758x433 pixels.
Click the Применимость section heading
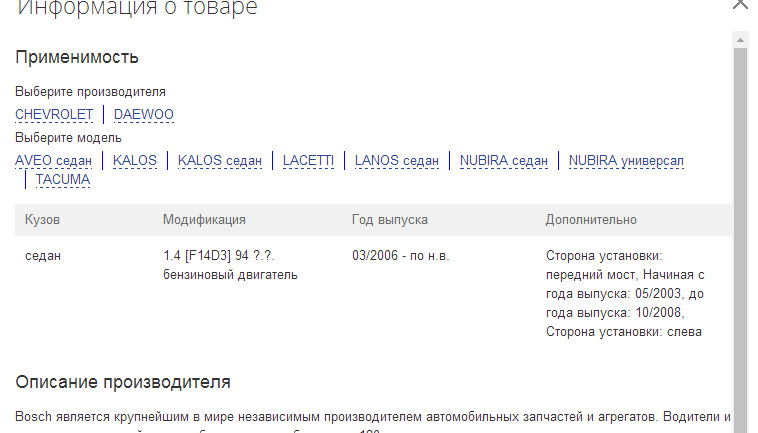[x=77, y=57]
